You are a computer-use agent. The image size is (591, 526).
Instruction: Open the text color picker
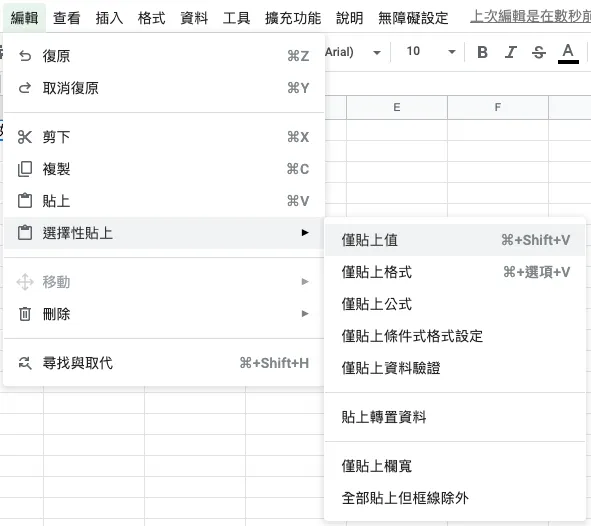click(568, 53)
